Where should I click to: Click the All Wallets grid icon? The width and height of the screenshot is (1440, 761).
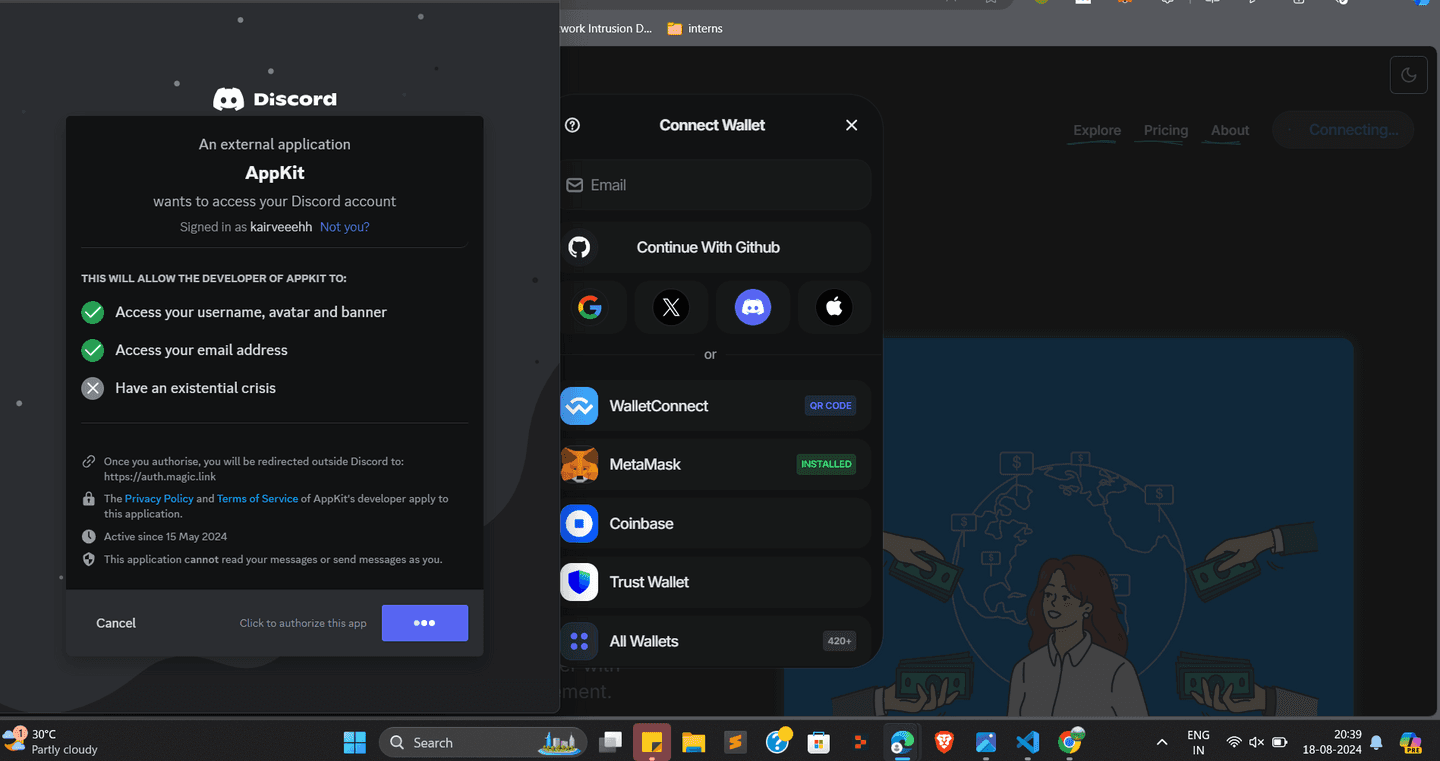pos(579,641)
